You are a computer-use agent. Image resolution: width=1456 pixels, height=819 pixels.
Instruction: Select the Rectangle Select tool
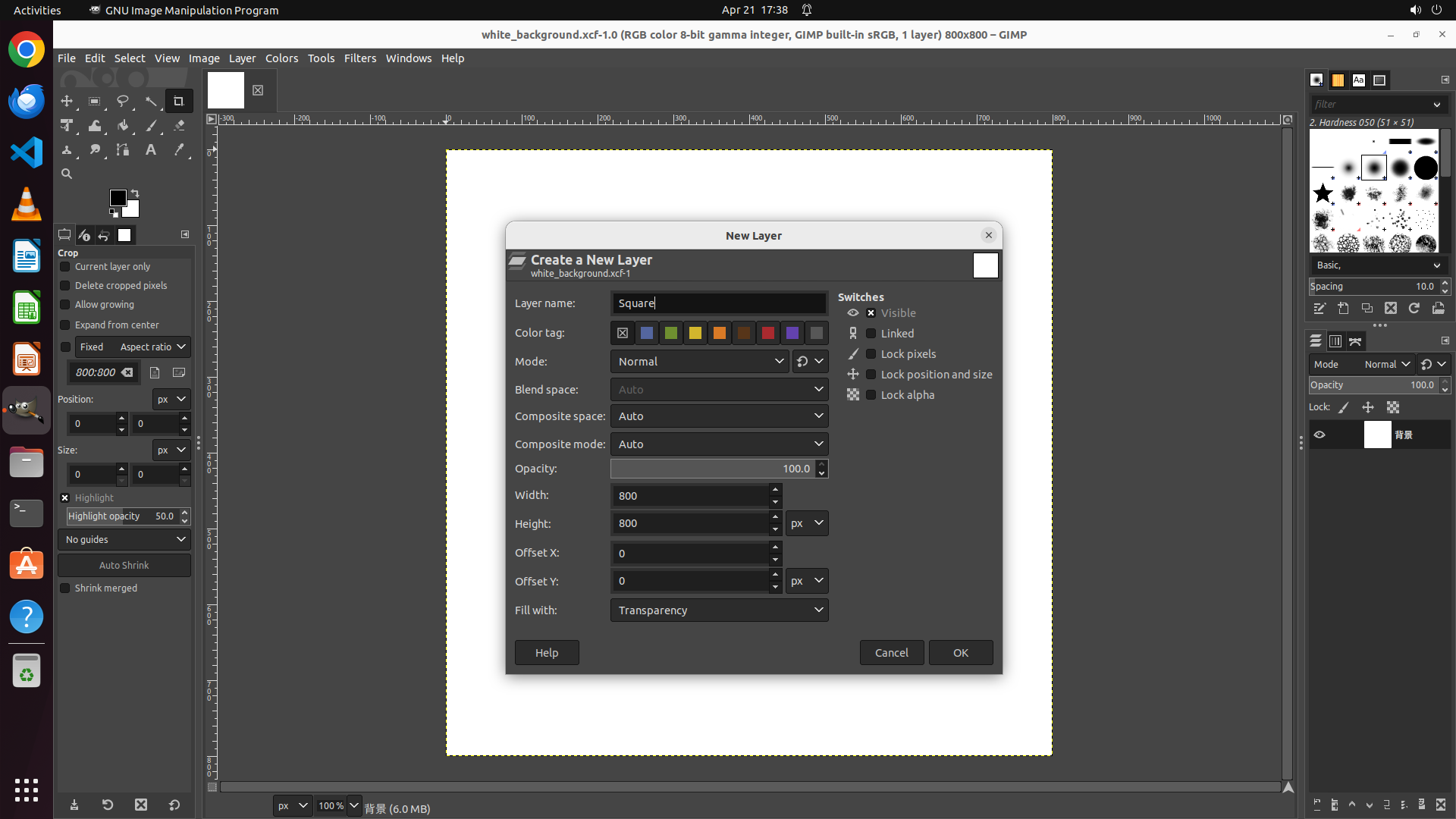pyautogui.click(x=95, y=101)
